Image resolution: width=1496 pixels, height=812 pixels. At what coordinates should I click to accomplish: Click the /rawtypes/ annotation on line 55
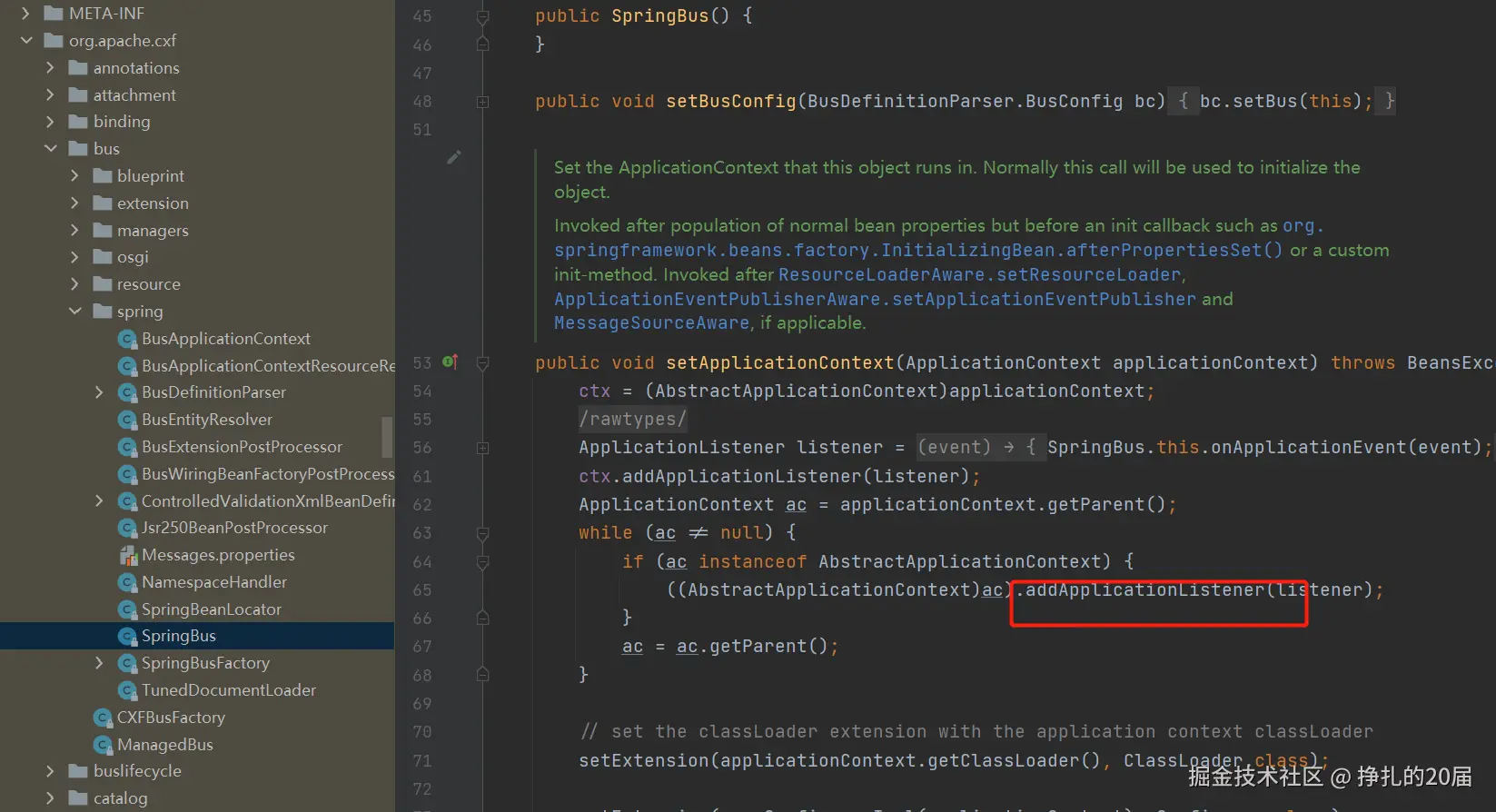coord(633,419)
